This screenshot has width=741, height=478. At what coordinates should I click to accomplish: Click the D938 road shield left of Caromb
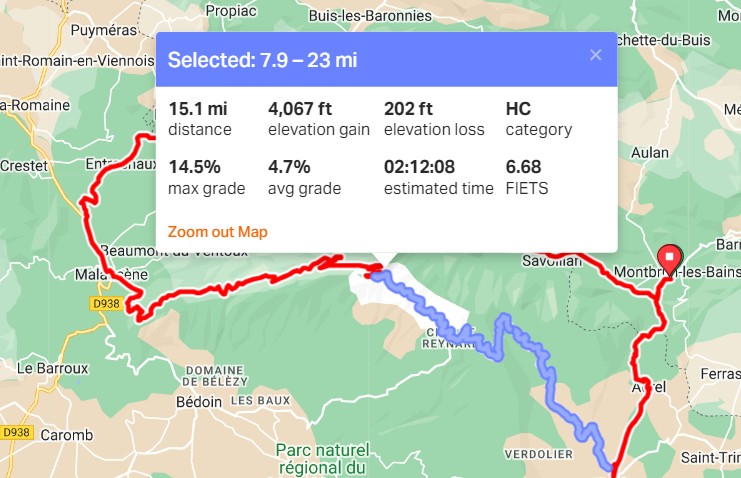point(16,432)
